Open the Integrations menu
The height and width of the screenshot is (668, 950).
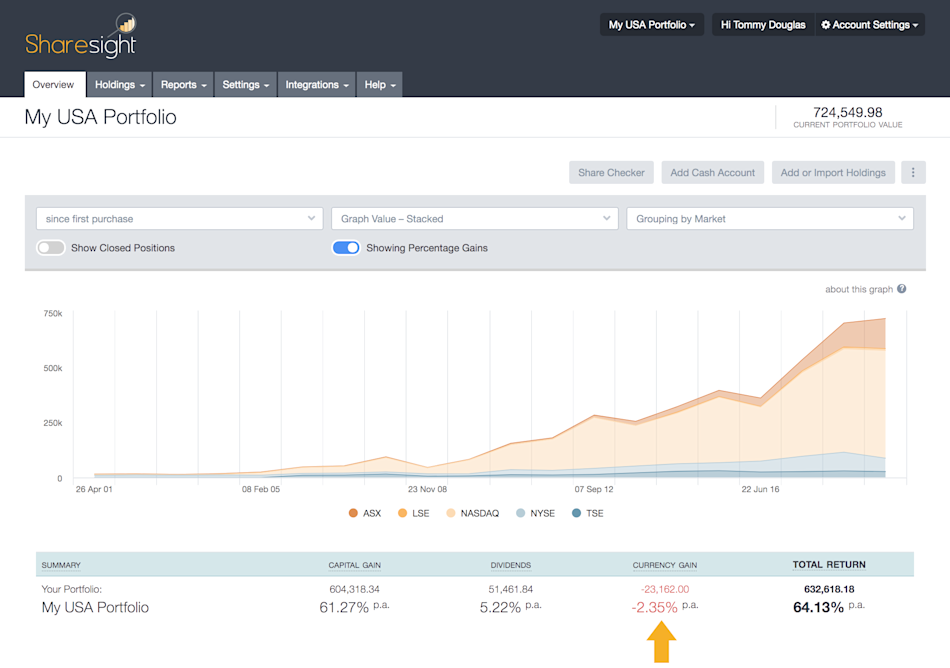[x=317, y=85]
